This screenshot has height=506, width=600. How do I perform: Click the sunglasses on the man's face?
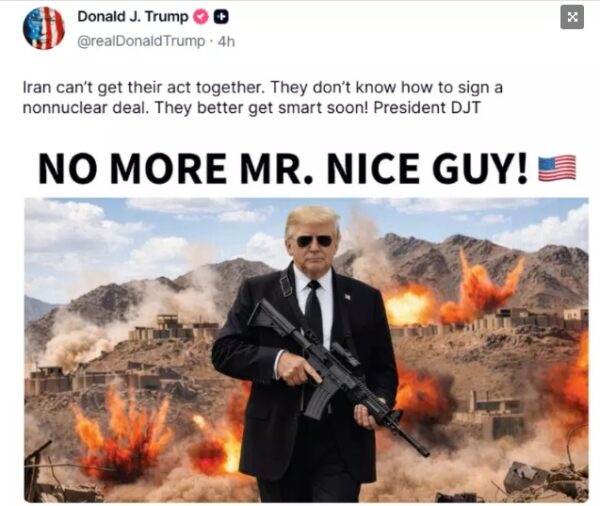click(x=314, y=241)
